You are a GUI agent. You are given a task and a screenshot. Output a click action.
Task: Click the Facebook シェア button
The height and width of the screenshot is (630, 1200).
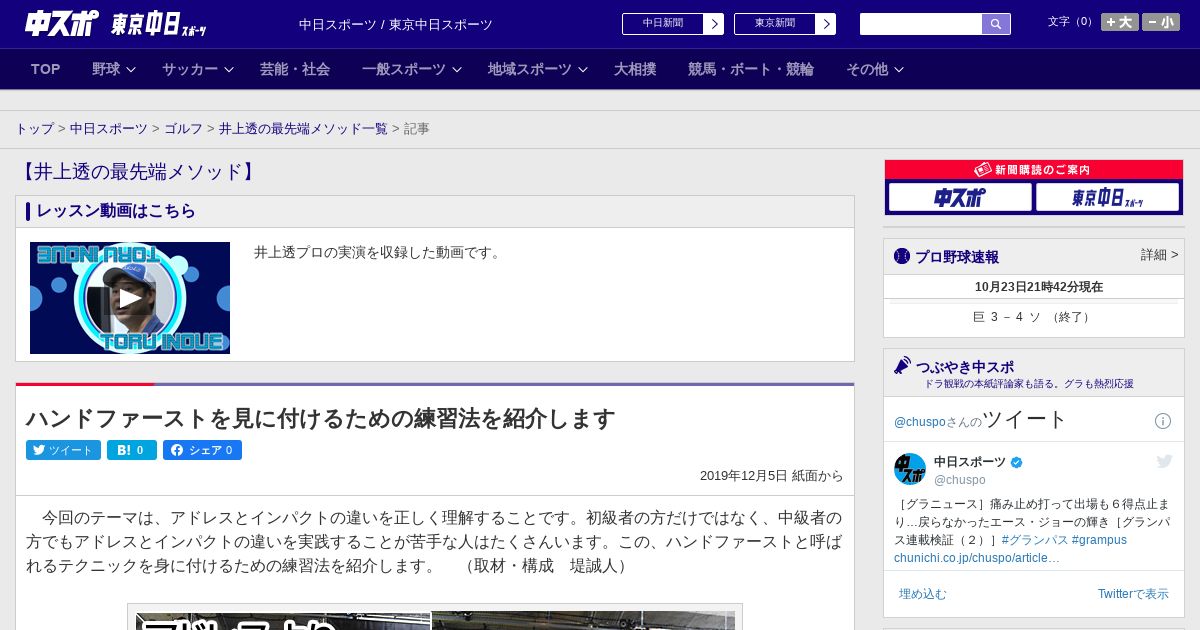coord(202,450)
